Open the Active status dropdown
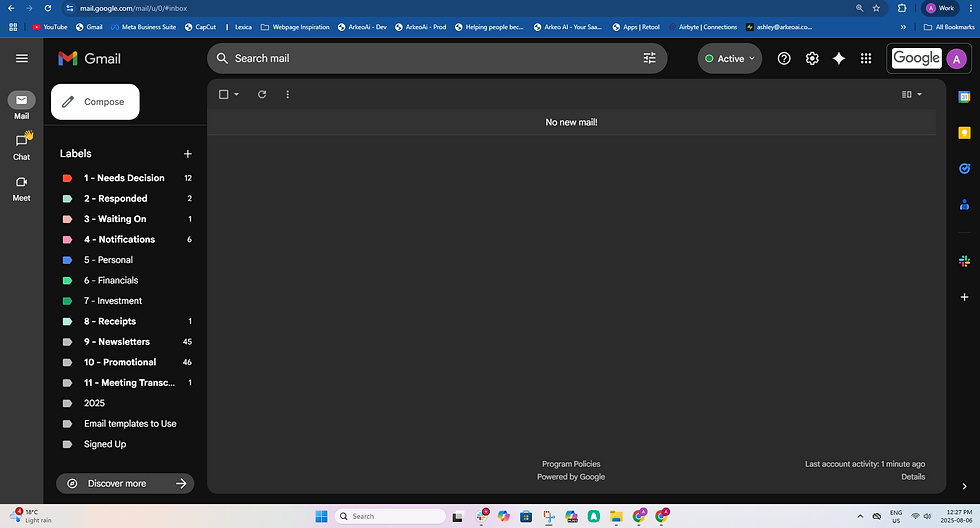980x528 pixels. pos(729,58)
